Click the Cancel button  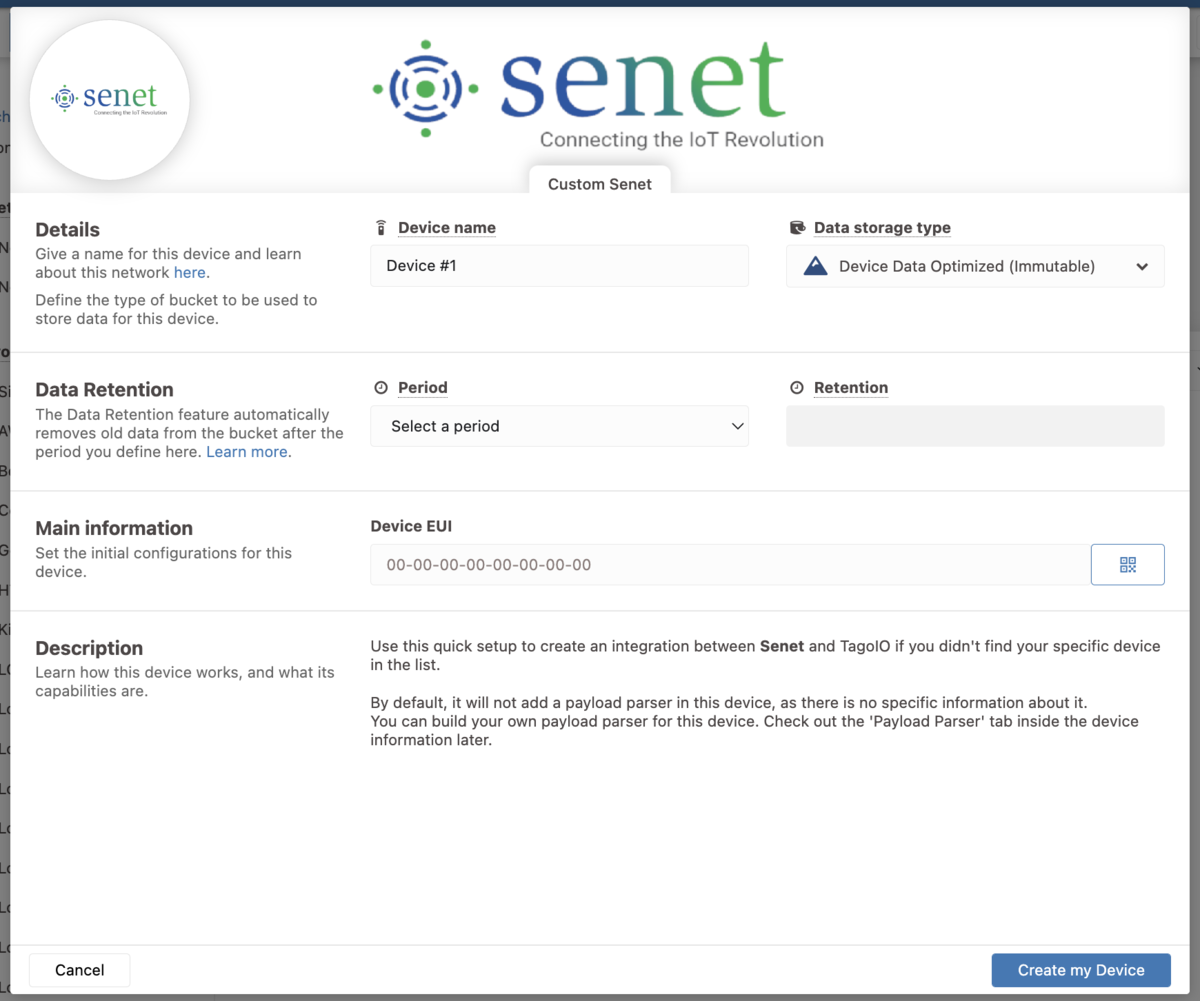click(80, 970)
